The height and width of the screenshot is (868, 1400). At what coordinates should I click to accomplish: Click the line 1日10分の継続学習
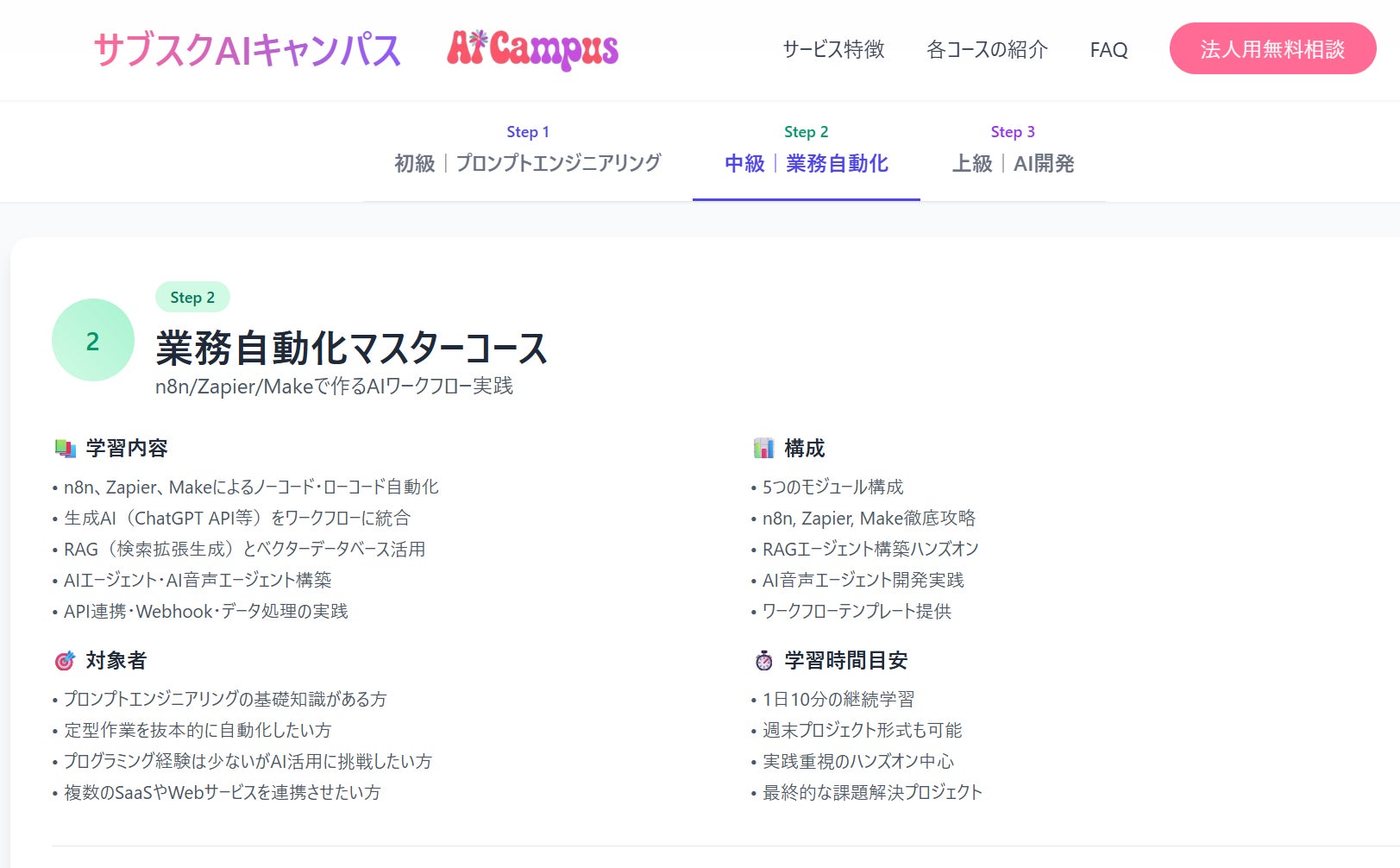[x=838, y=700]
